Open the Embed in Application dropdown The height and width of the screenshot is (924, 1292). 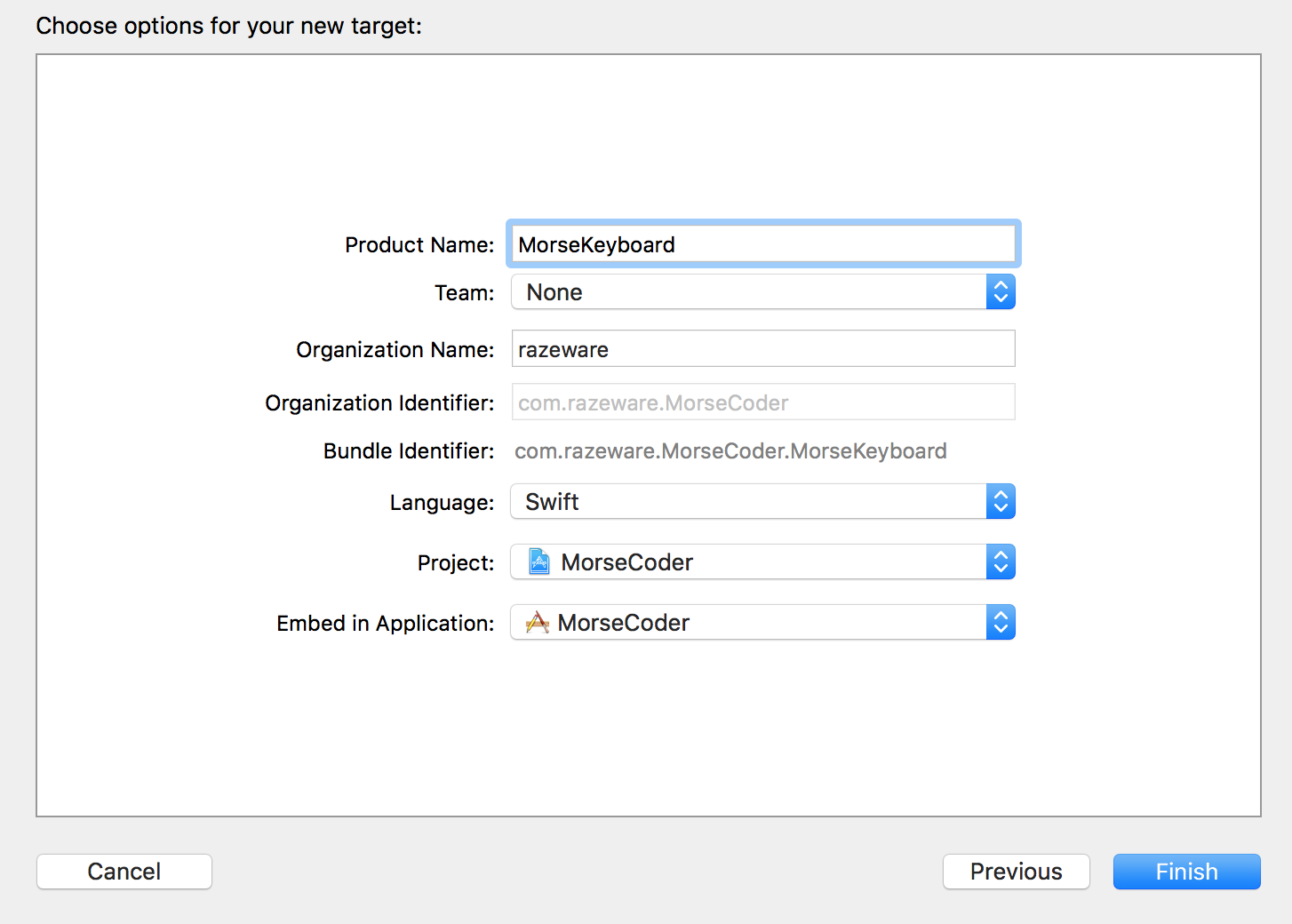click(755, 622)
